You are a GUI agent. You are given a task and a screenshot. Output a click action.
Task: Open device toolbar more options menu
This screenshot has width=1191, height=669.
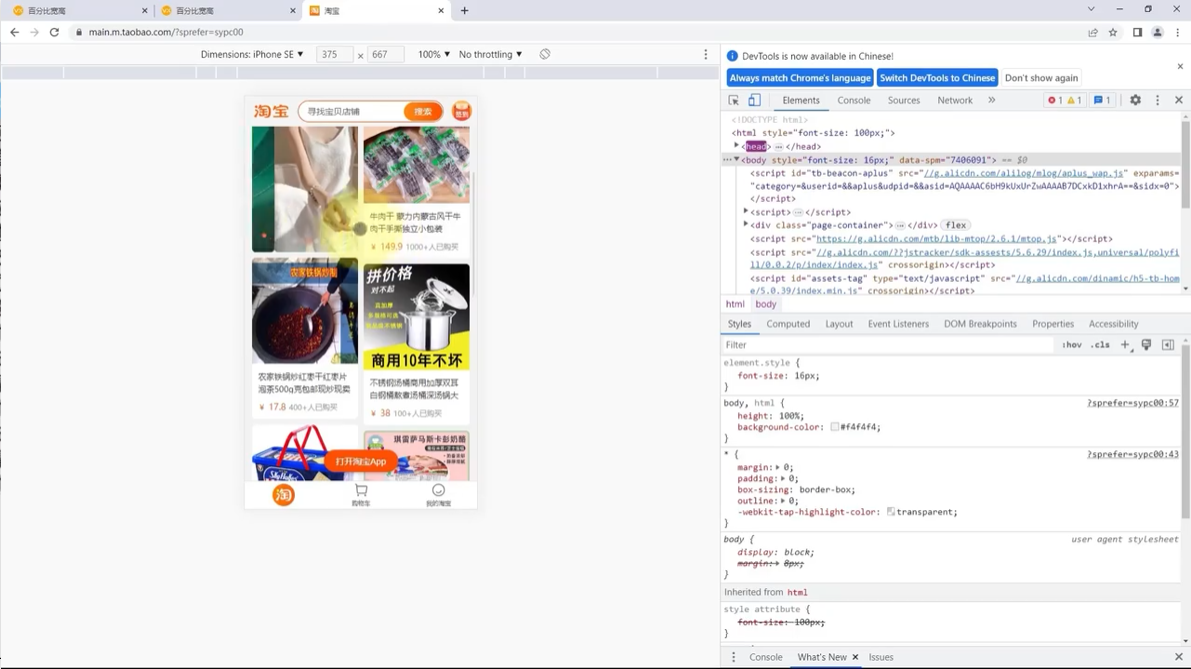coord(706,55)
